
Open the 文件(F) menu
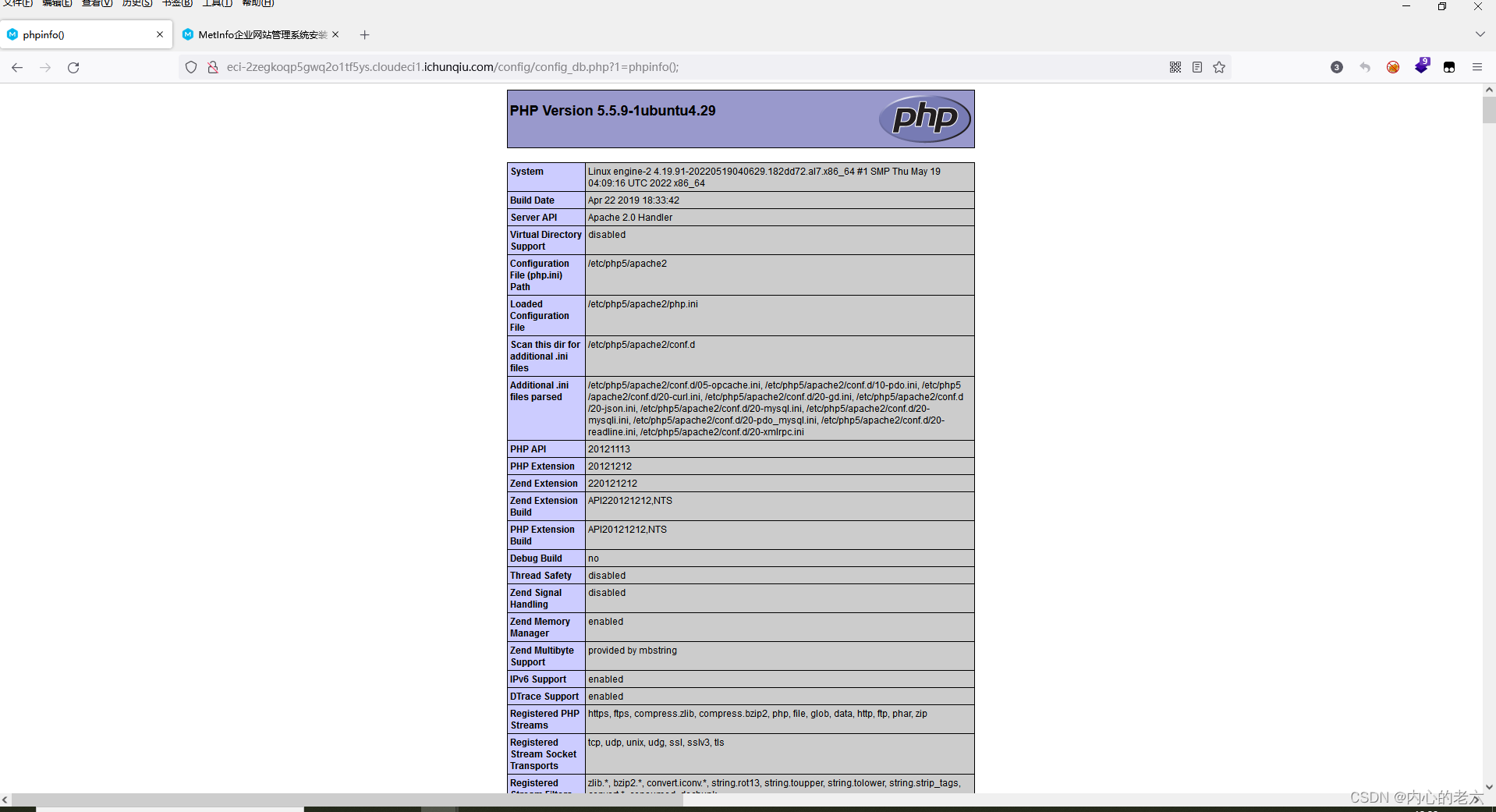click(17, 3)
